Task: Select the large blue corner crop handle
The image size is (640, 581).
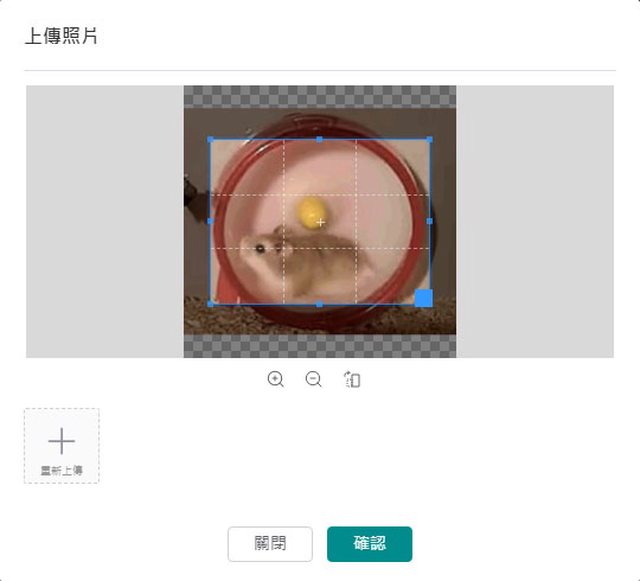Action: tap(424, 298)
